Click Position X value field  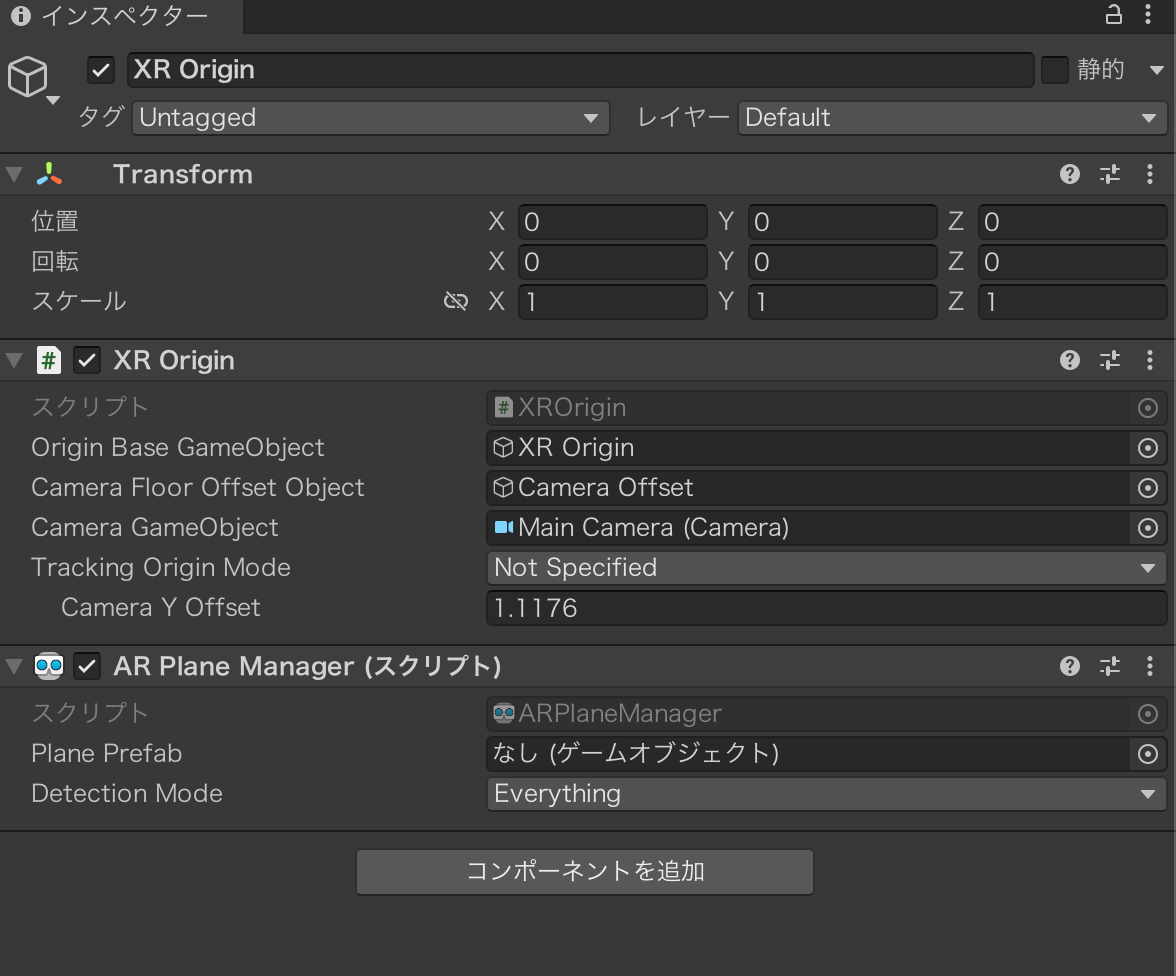613,222
